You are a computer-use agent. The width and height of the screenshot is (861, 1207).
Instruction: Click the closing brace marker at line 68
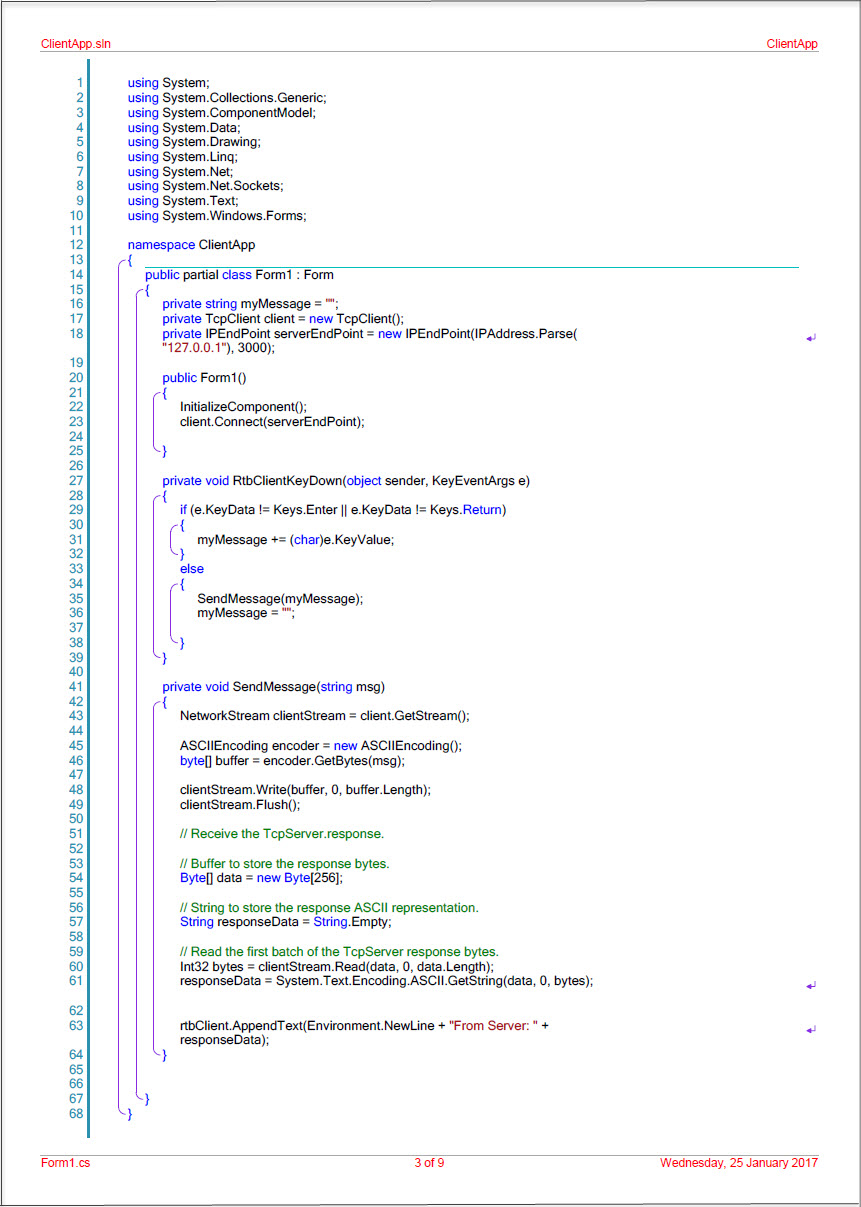129,1113
